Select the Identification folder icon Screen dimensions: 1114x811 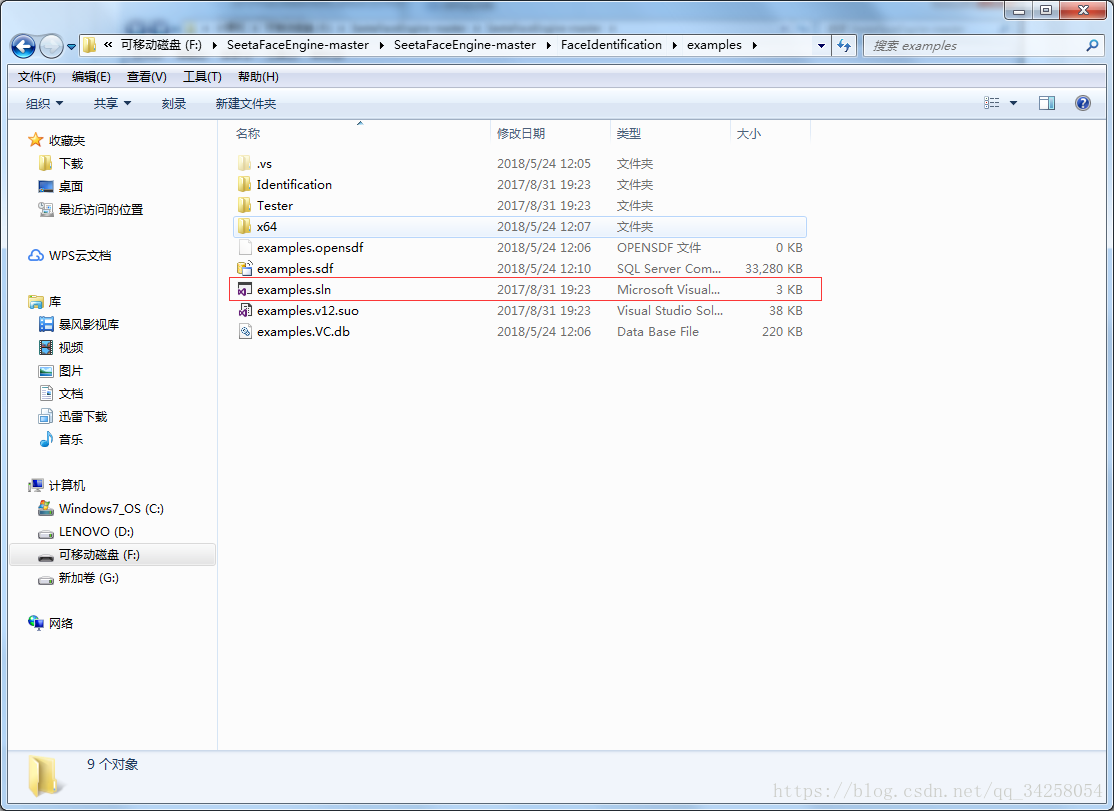click(244, 185)
